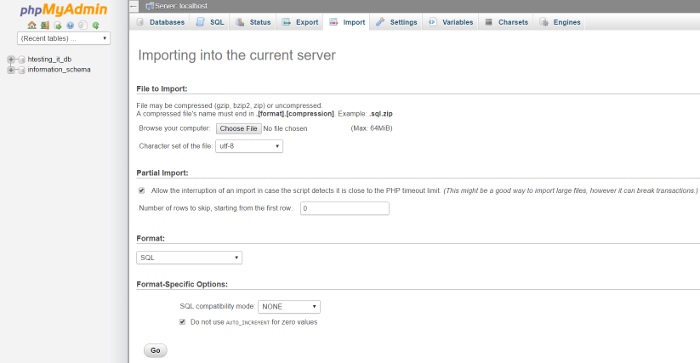Open the SQL compatibility mode NONE dropdown
This screenshot has height=363, width=700.
289,307
